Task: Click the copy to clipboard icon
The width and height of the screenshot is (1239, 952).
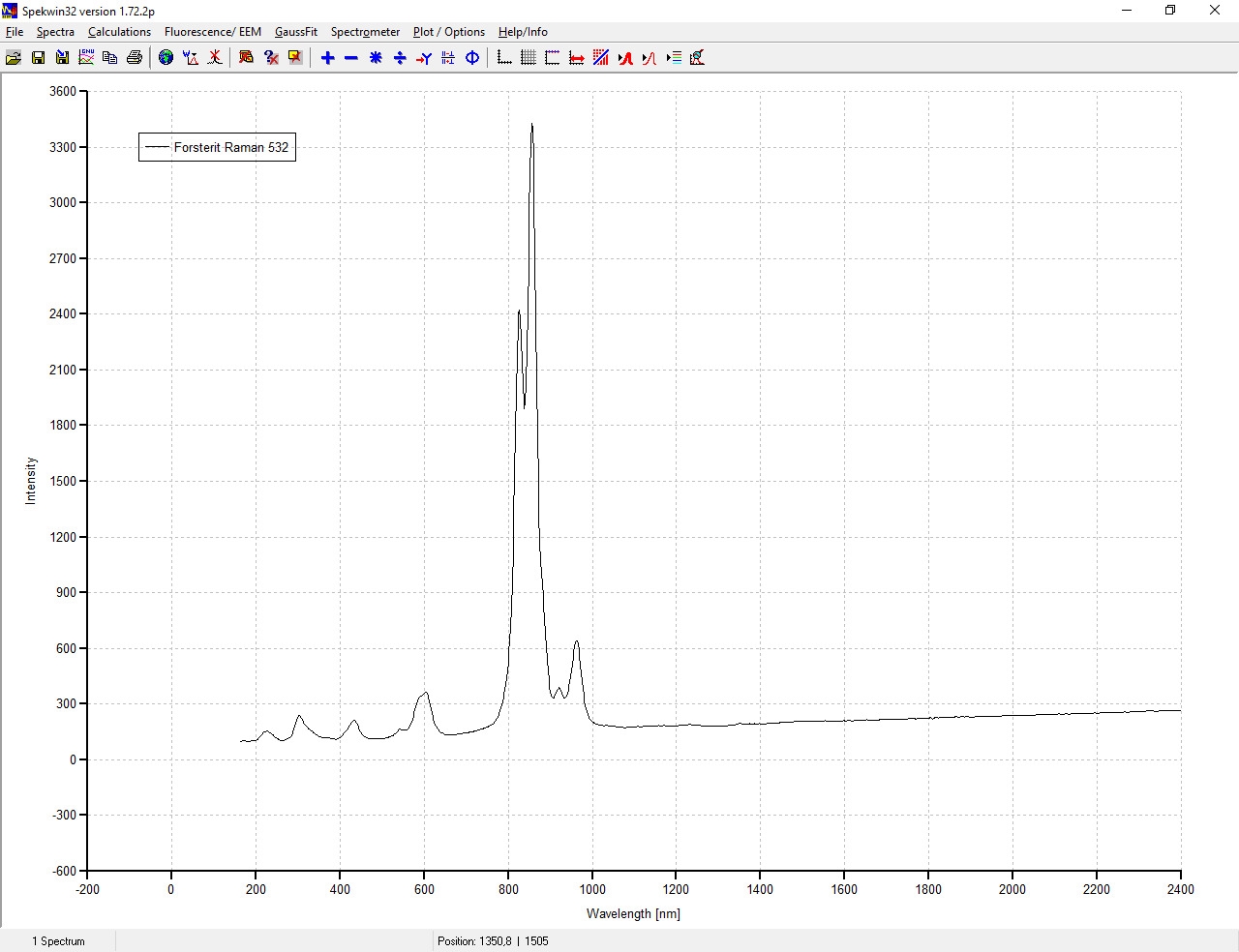Action: [x=110, y=58]
